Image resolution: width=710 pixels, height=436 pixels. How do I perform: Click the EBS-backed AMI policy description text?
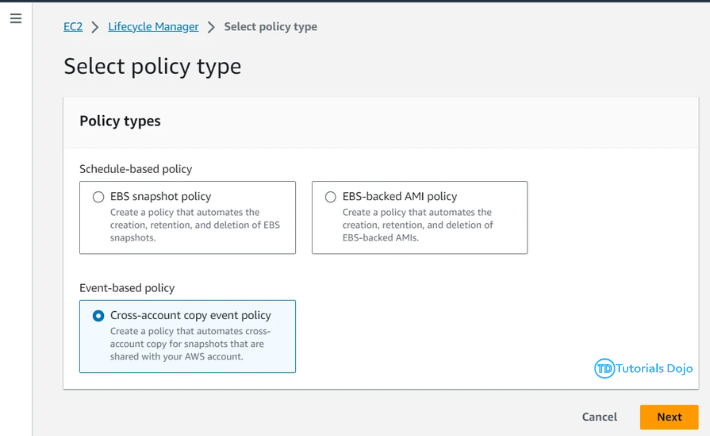[417, 225]
